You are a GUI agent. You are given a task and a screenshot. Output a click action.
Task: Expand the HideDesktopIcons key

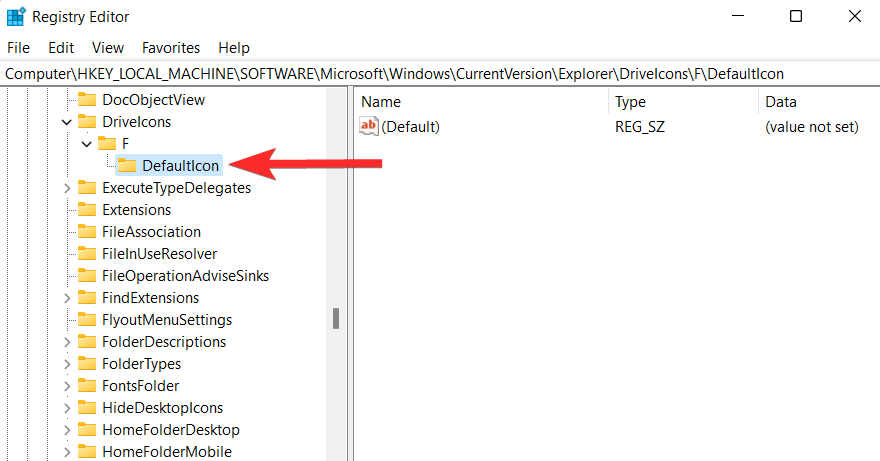pyautogui.click(x=67, y=408)
